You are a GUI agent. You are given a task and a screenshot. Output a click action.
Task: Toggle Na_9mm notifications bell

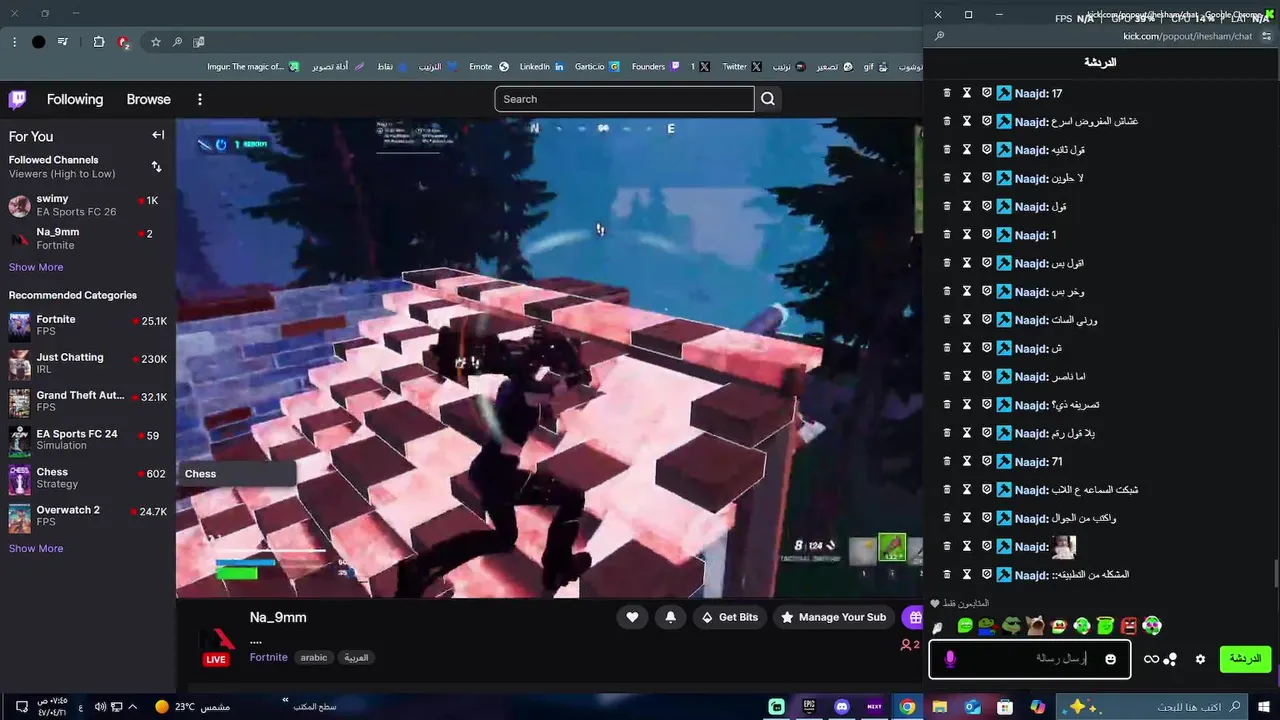(670, 617)
